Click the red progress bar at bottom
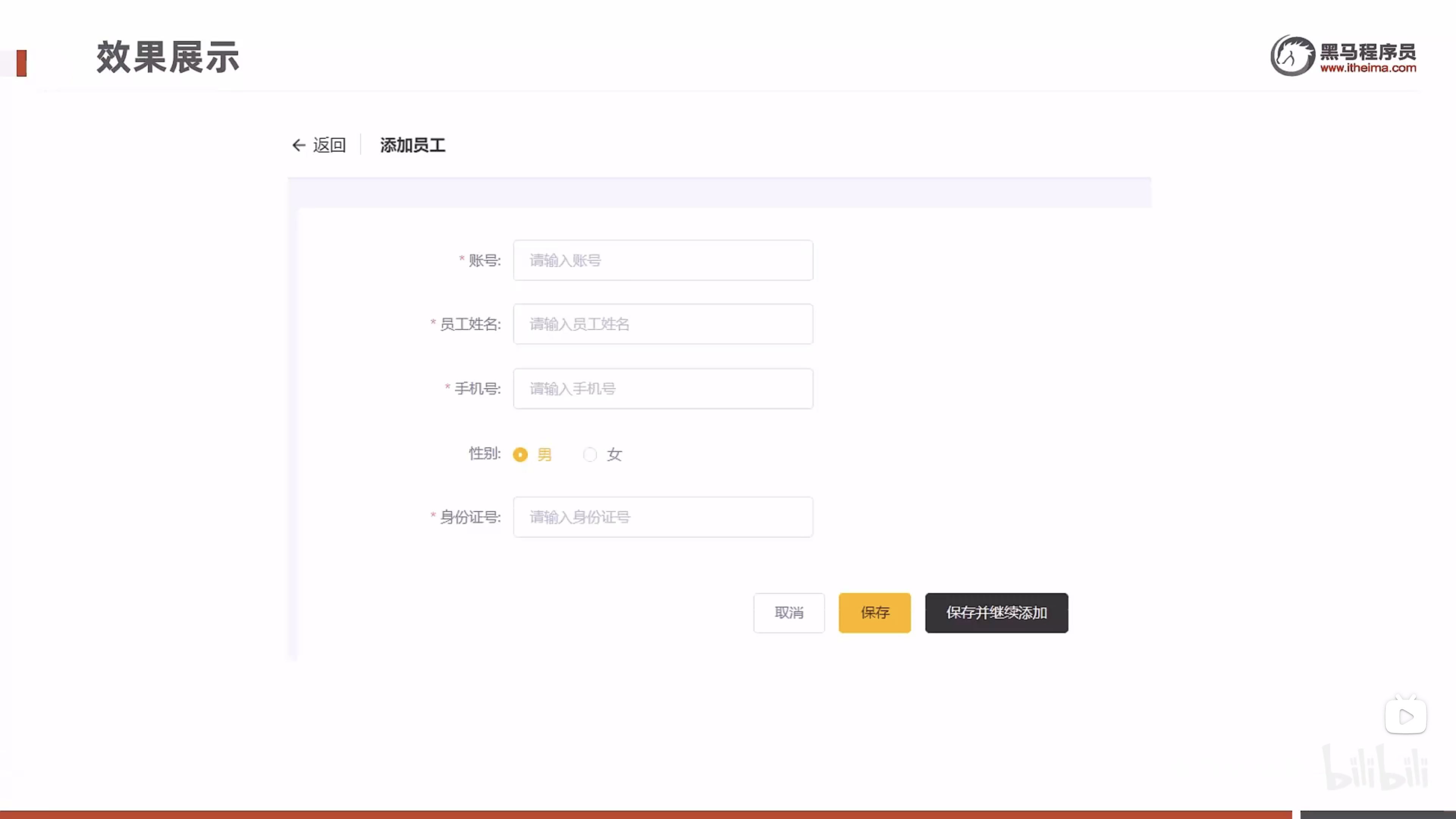This screenshot has height=819, width=1456. 644,814
